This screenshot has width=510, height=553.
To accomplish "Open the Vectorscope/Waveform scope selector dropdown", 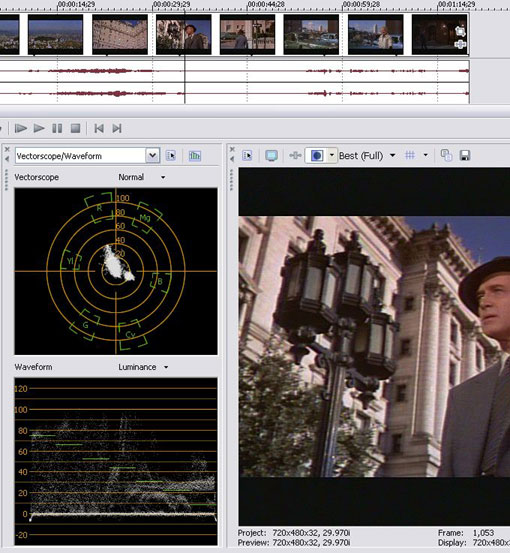I will [x=152, y=156].
